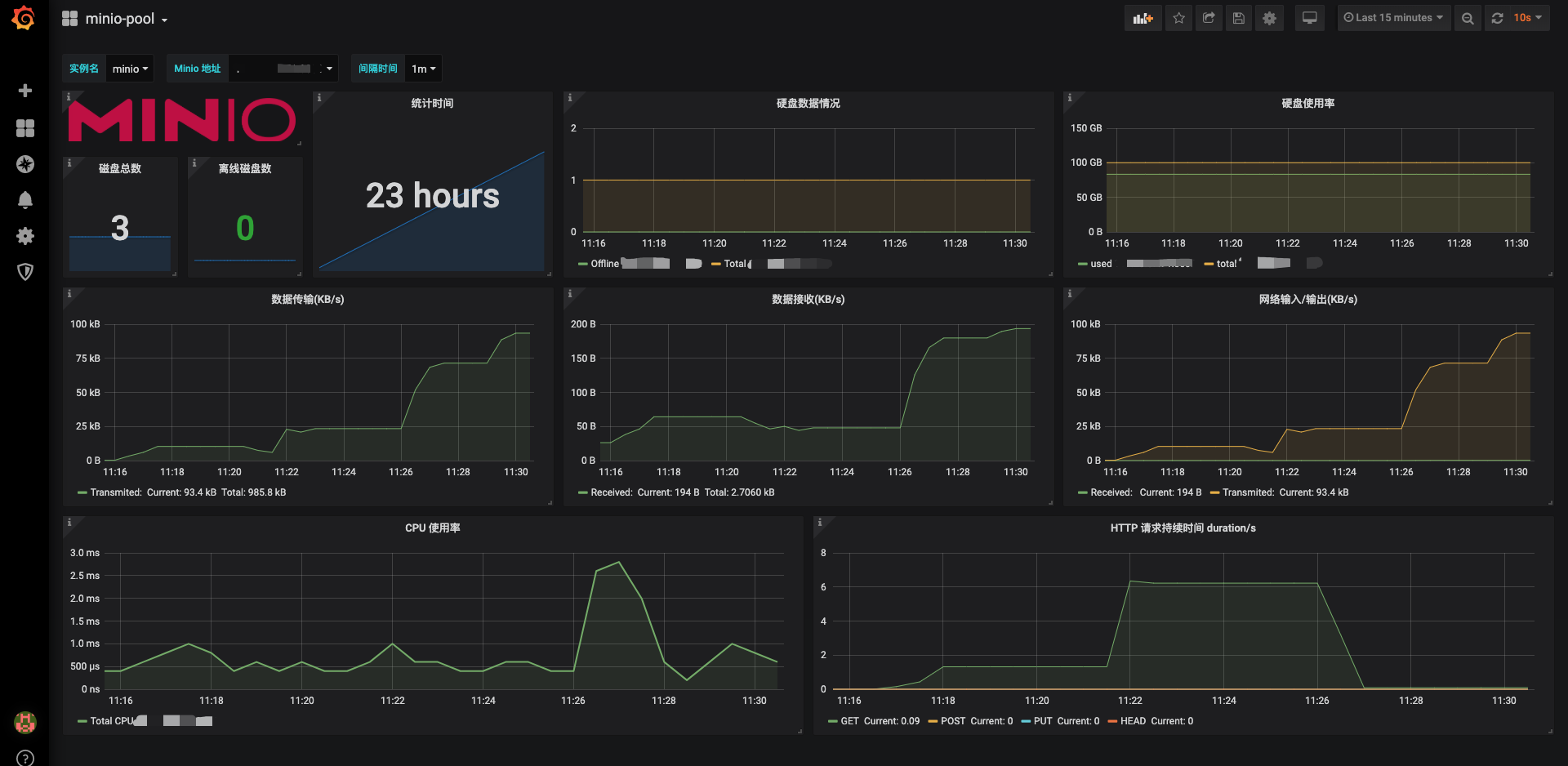The width and height of the screenshot is (1568, 766).
Task: Open the 磁盘总数 panel title menu
Action: pos(120,168)
